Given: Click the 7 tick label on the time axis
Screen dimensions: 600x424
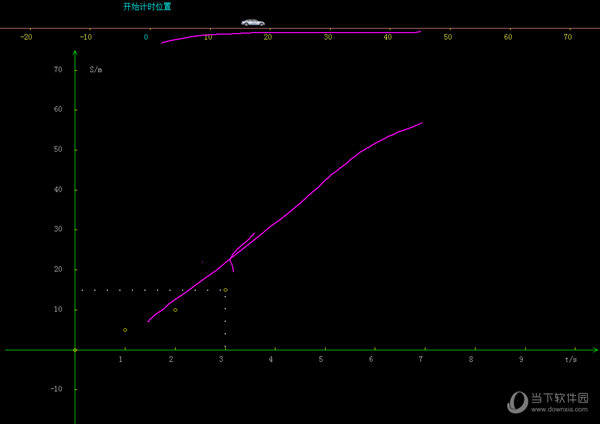Looking at the screenshot, I should tap(421, 359).
